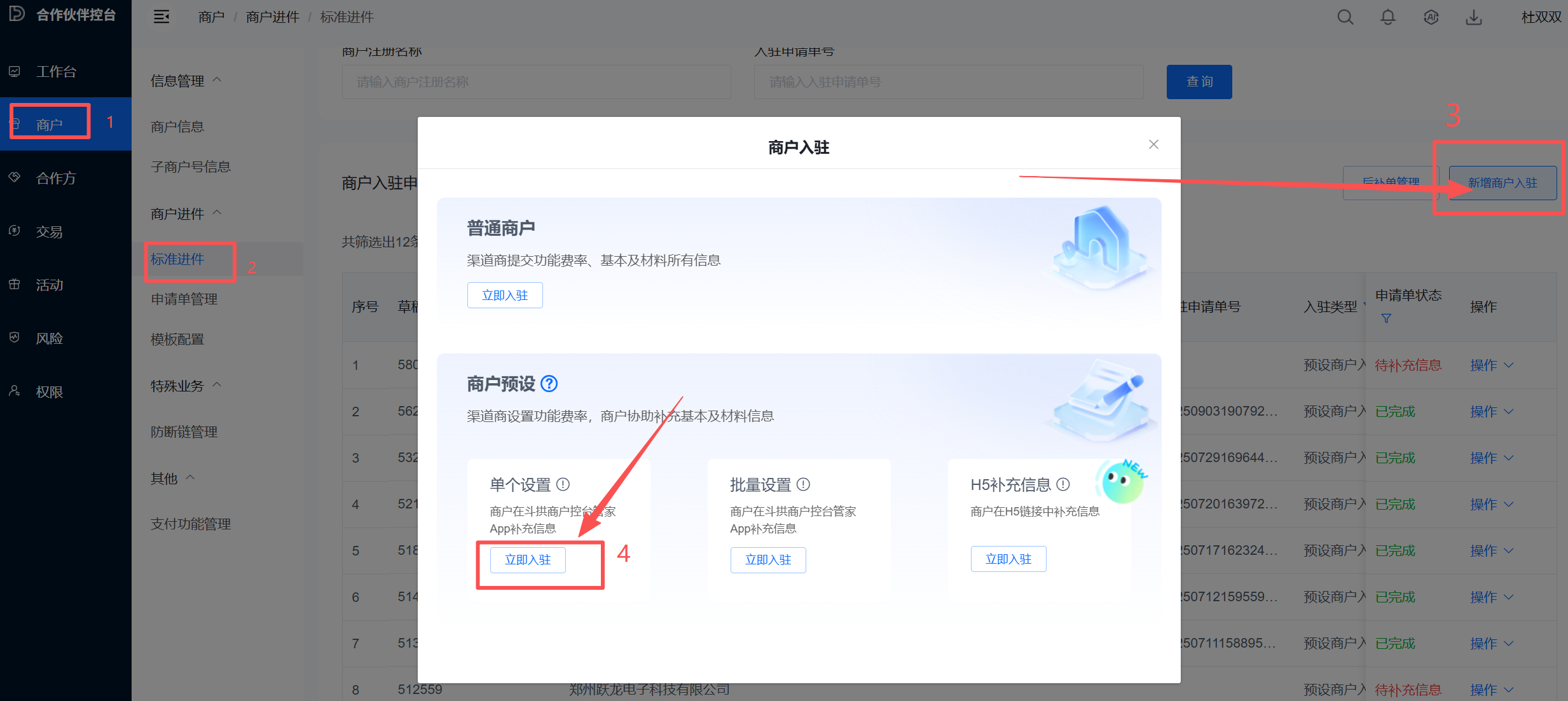Click 立即入驻 under H5补充信息
Image resolution: width=1568 pixels, height=701 pixels.
pos(1008,559)
